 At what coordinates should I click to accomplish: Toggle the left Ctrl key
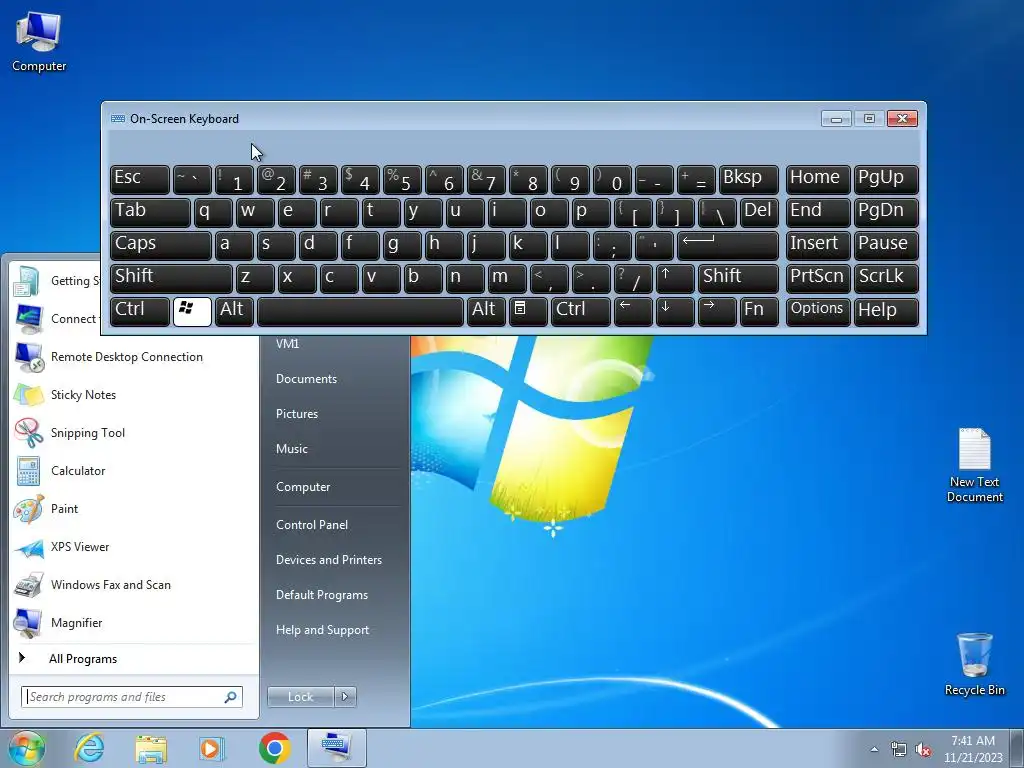tap(140, 311)
